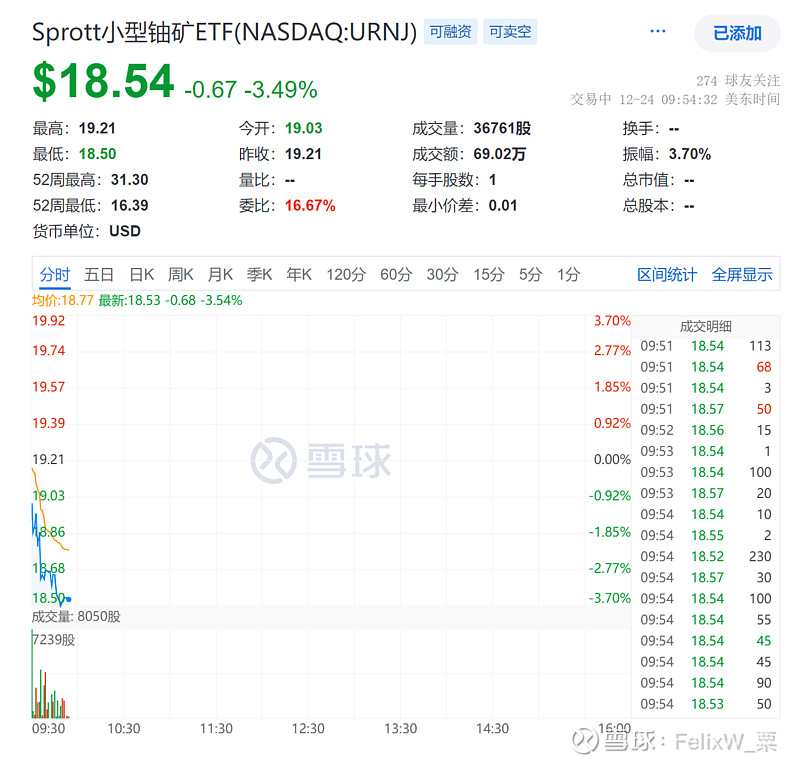Select the 5分 interval tab
This screenshot has width=800, height=766.
point(530,275)
